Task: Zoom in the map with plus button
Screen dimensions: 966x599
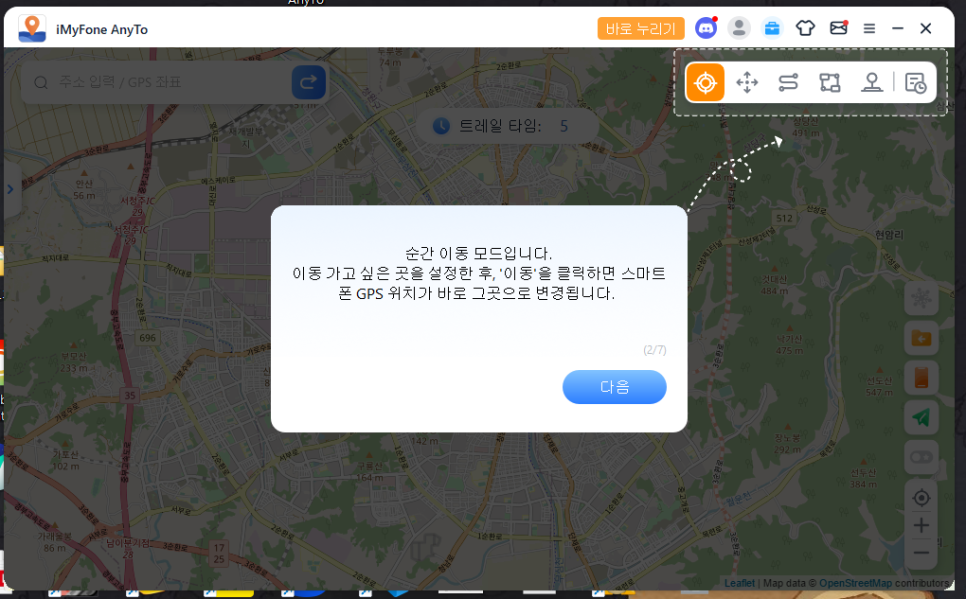Action: 921,526
